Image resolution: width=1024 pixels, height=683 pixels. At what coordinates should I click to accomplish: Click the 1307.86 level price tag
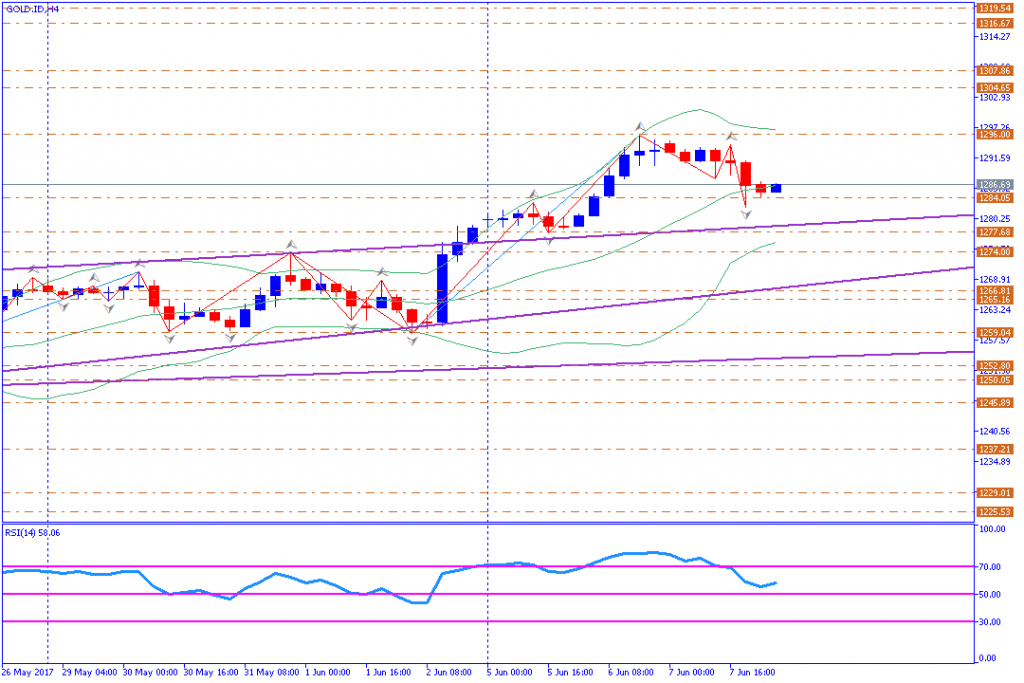(x=994, y=71)
